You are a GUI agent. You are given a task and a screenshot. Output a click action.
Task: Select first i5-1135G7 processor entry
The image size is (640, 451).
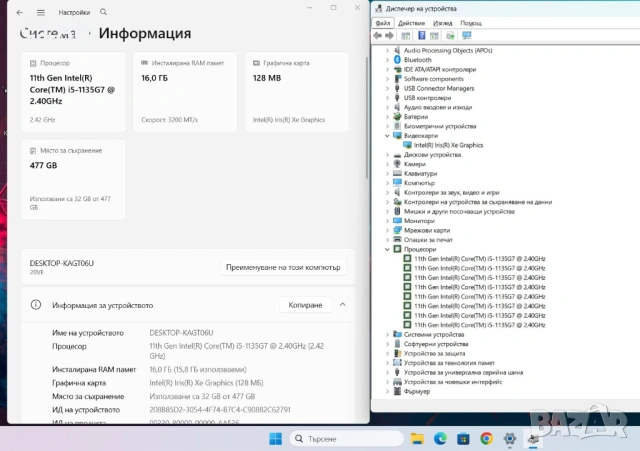click(480, 258)
